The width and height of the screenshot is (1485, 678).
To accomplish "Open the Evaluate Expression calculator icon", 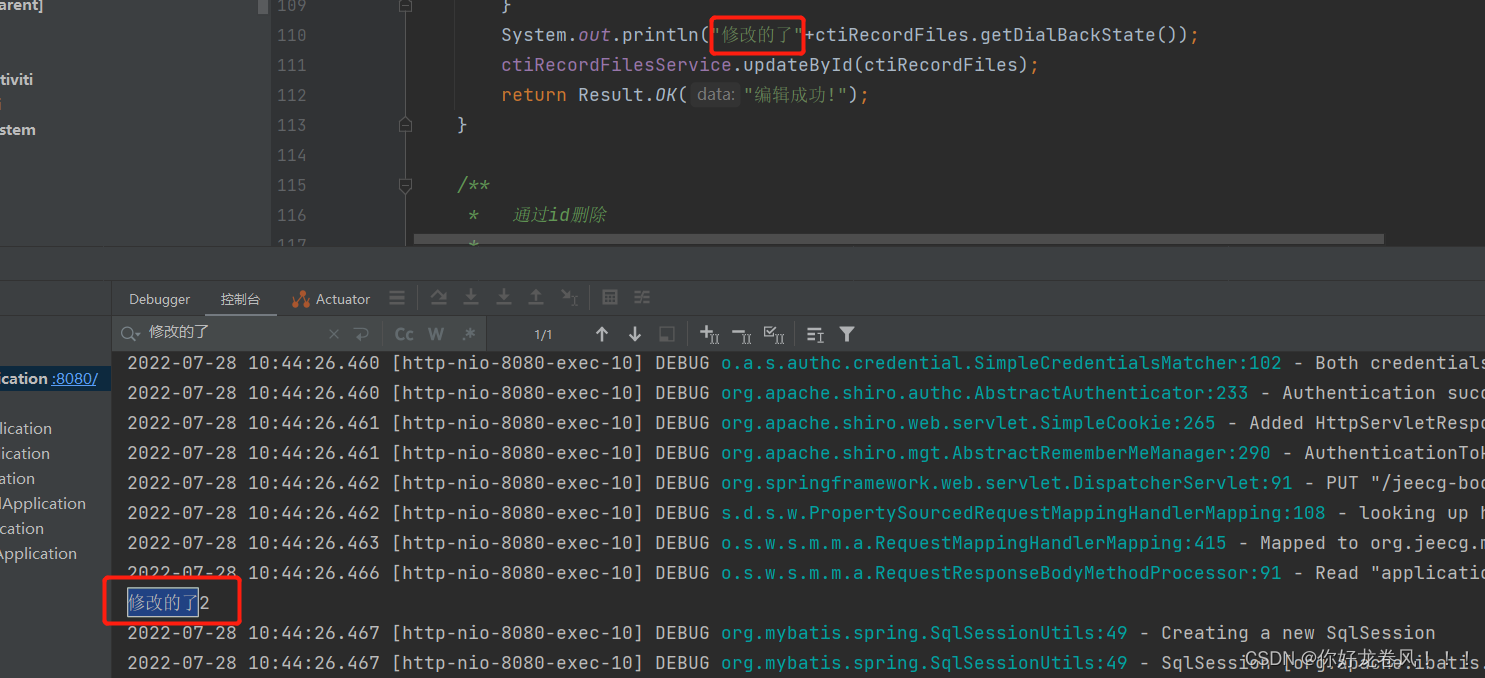I will tap(610, 297).
